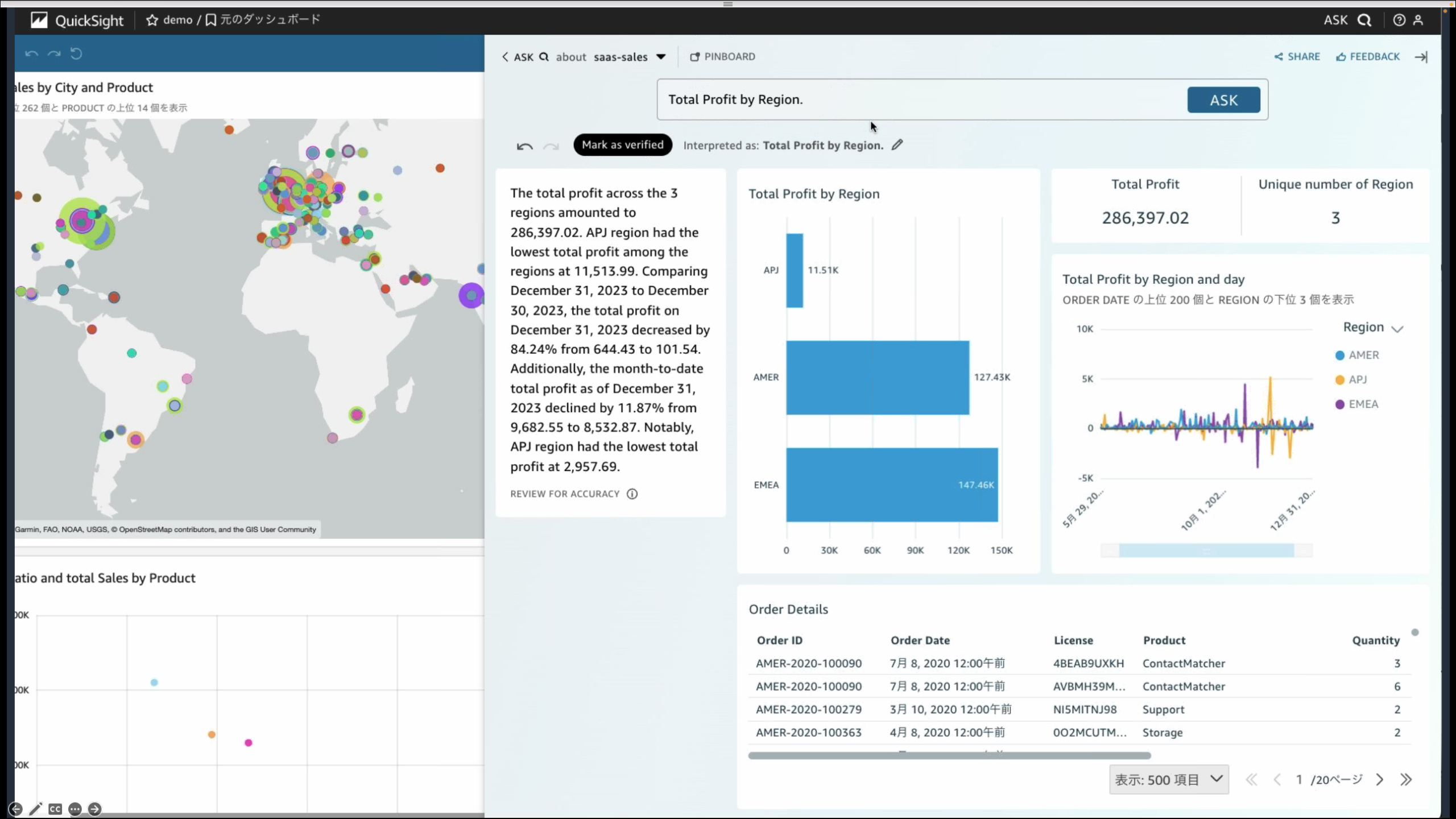Viewport: 1456px width, 819px height.
Task: Click the reset icon in dashboard toolbar
Action: (x=76, y=53)
